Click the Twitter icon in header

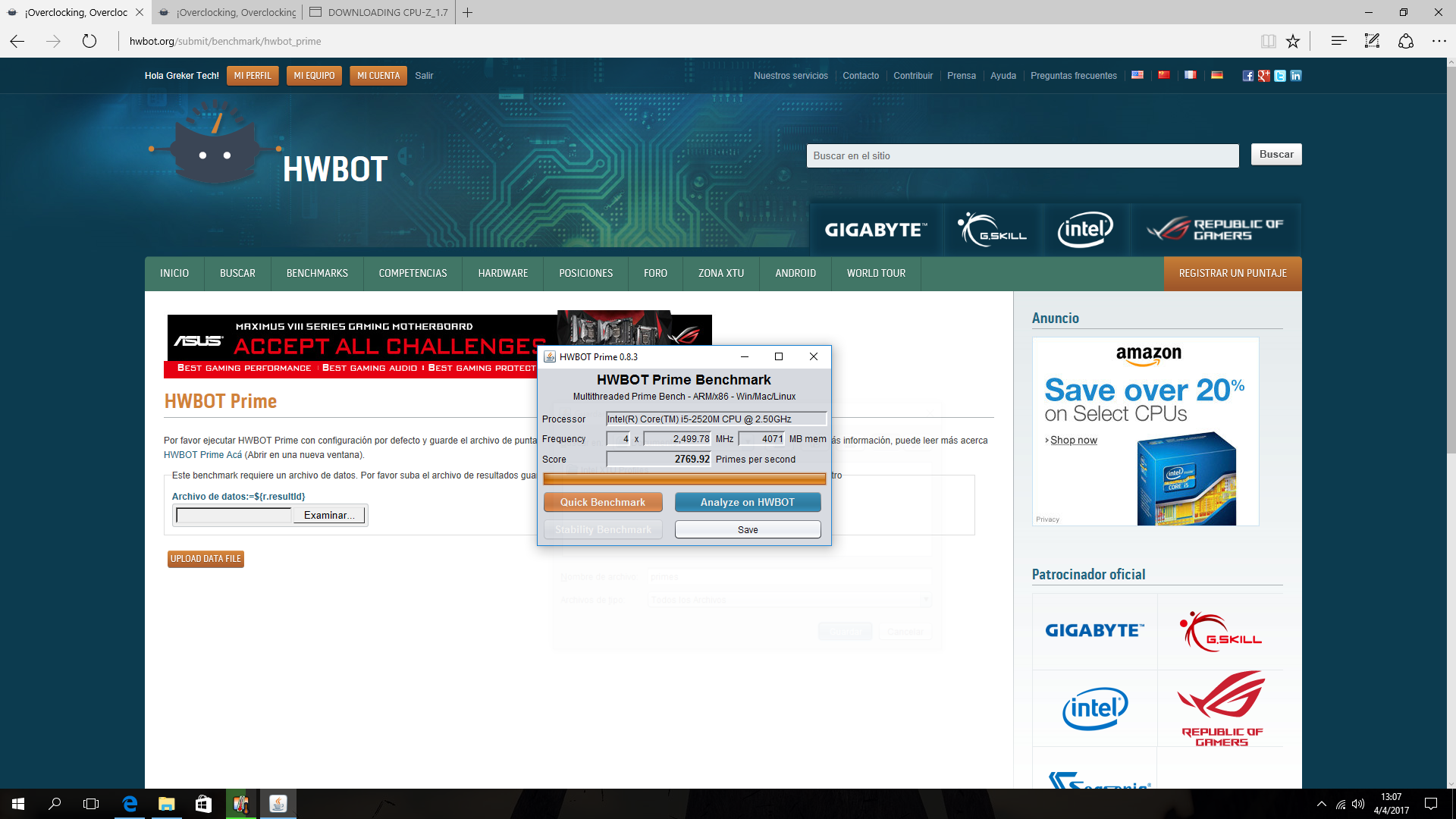click(x=1280, y=76)
